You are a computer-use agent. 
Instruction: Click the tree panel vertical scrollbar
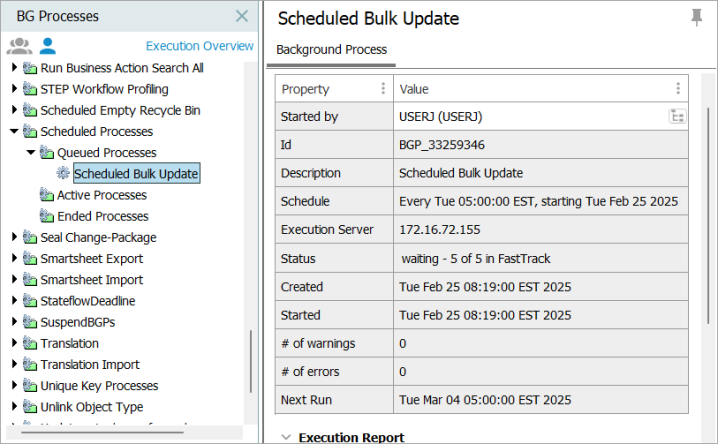250,362
